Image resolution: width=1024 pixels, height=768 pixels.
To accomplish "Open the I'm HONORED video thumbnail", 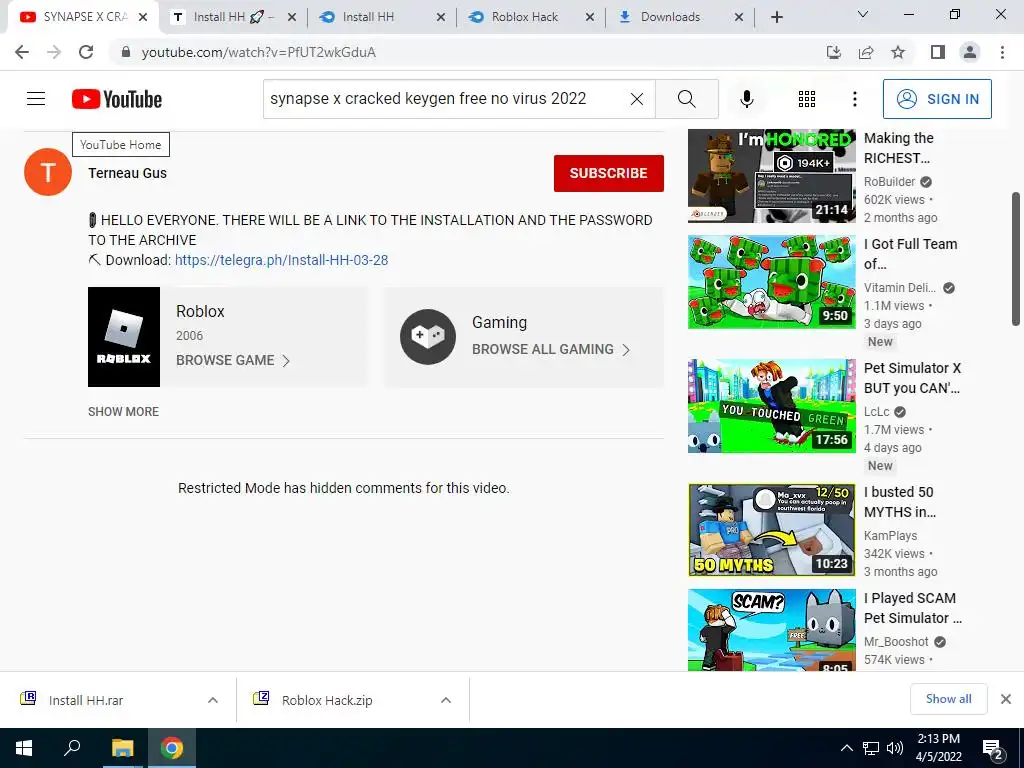I will 771,176.
